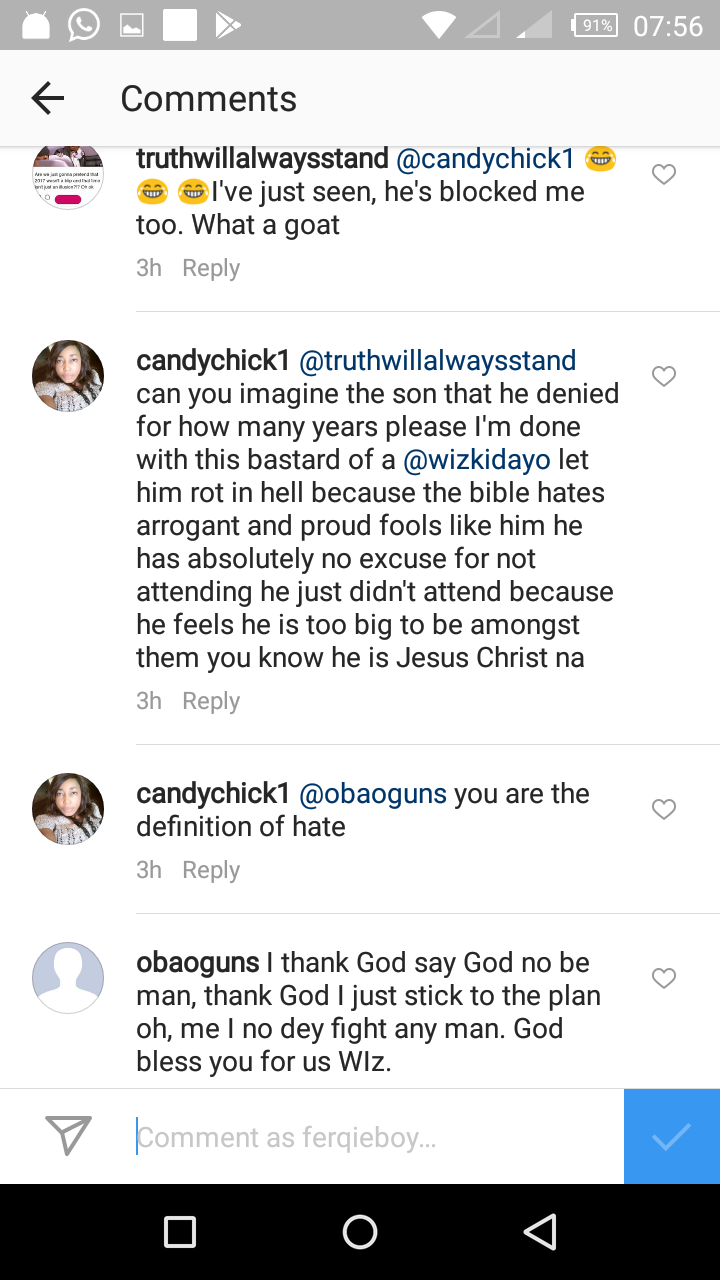Open the obaoguns username link
720x1280 pixels.
198,963
